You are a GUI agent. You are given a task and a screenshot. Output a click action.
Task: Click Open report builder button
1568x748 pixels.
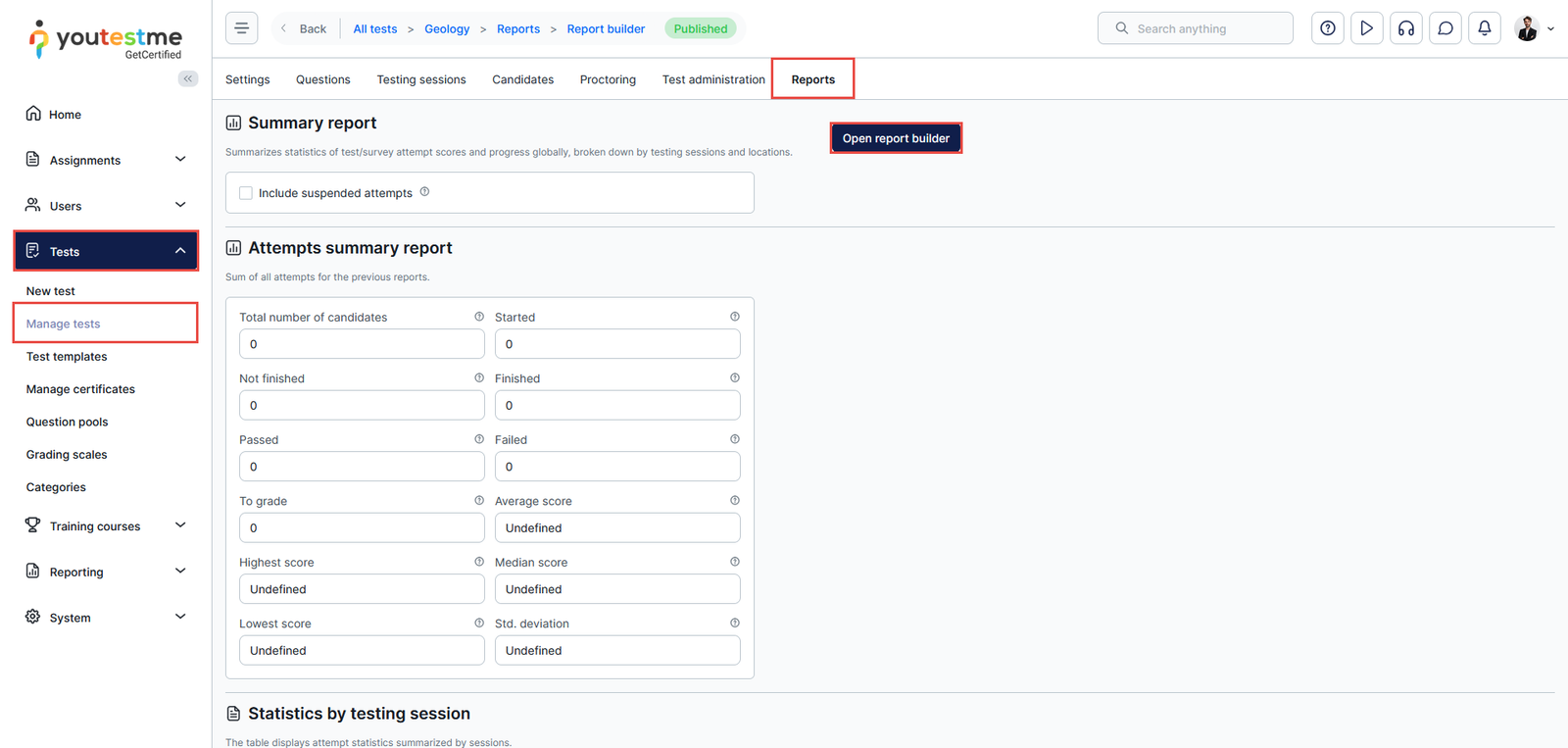pyautogui.click(x=896, y=138)
